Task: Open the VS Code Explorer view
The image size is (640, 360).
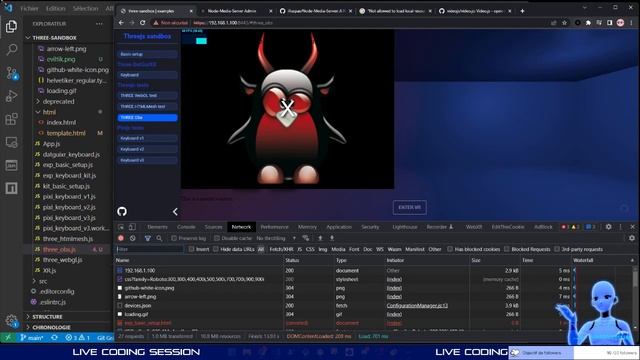Action: coord(11,27)
